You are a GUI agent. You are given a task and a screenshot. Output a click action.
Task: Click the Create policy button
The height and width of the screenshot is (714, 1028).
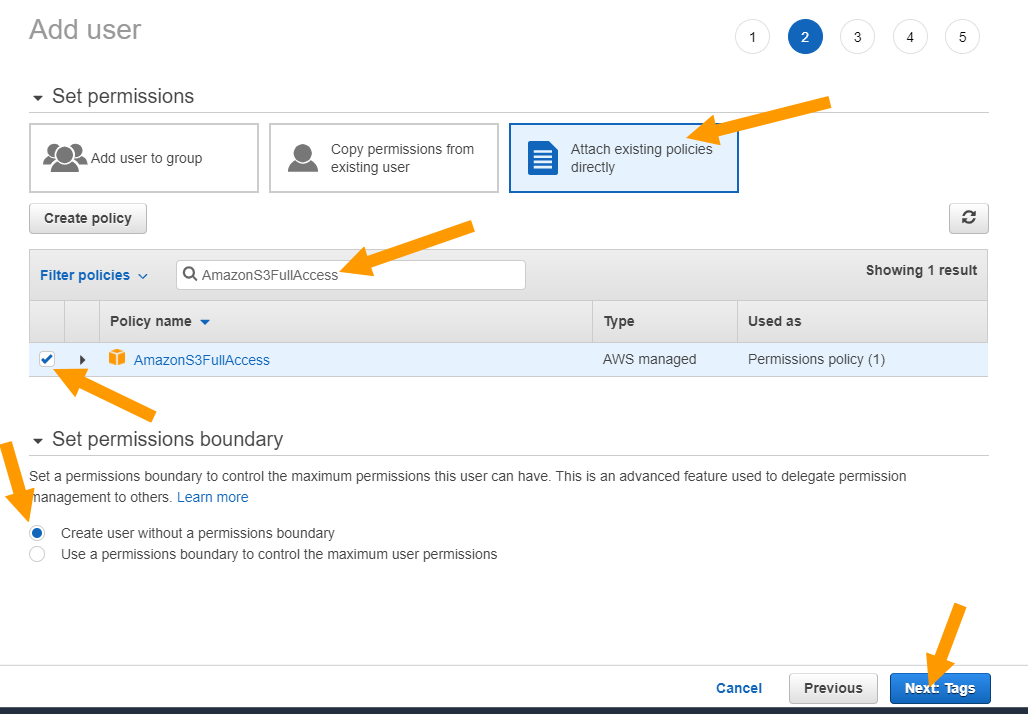click(x=88, y=218)
